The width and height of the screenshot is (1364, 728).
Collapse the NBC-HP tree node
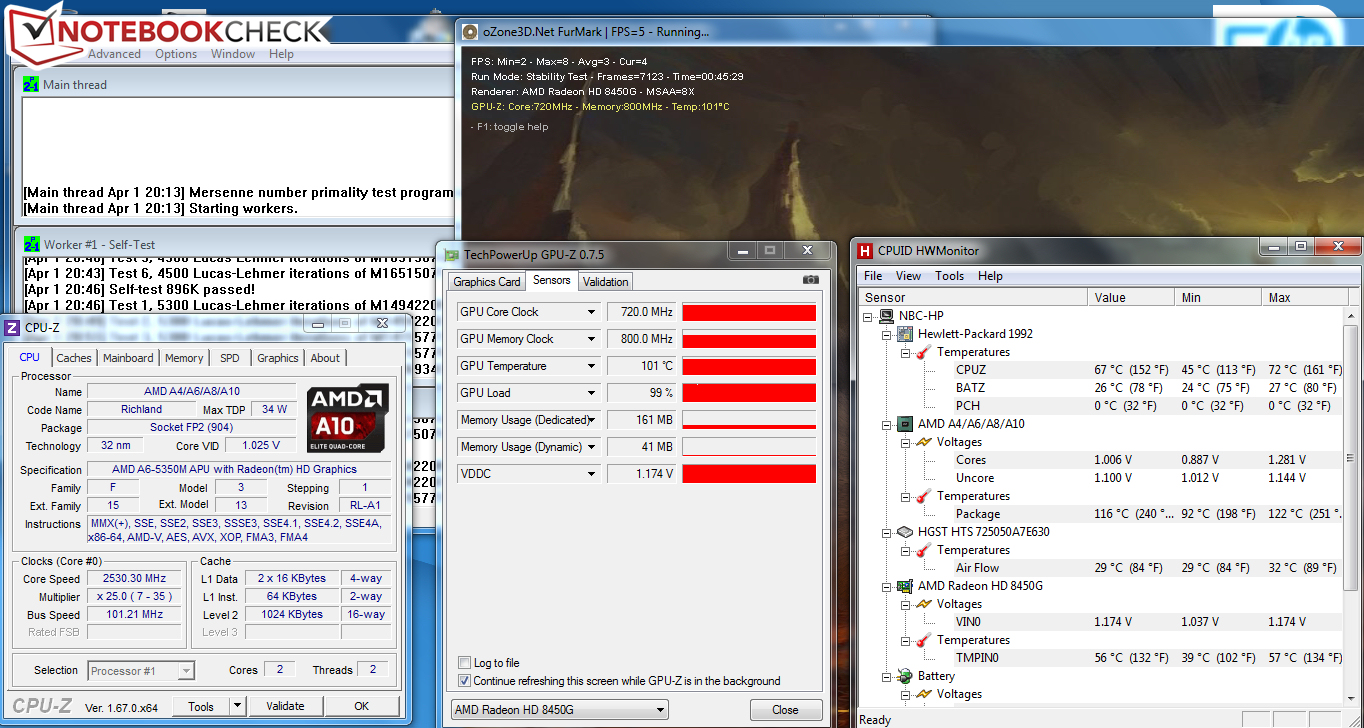pos(867,316)
